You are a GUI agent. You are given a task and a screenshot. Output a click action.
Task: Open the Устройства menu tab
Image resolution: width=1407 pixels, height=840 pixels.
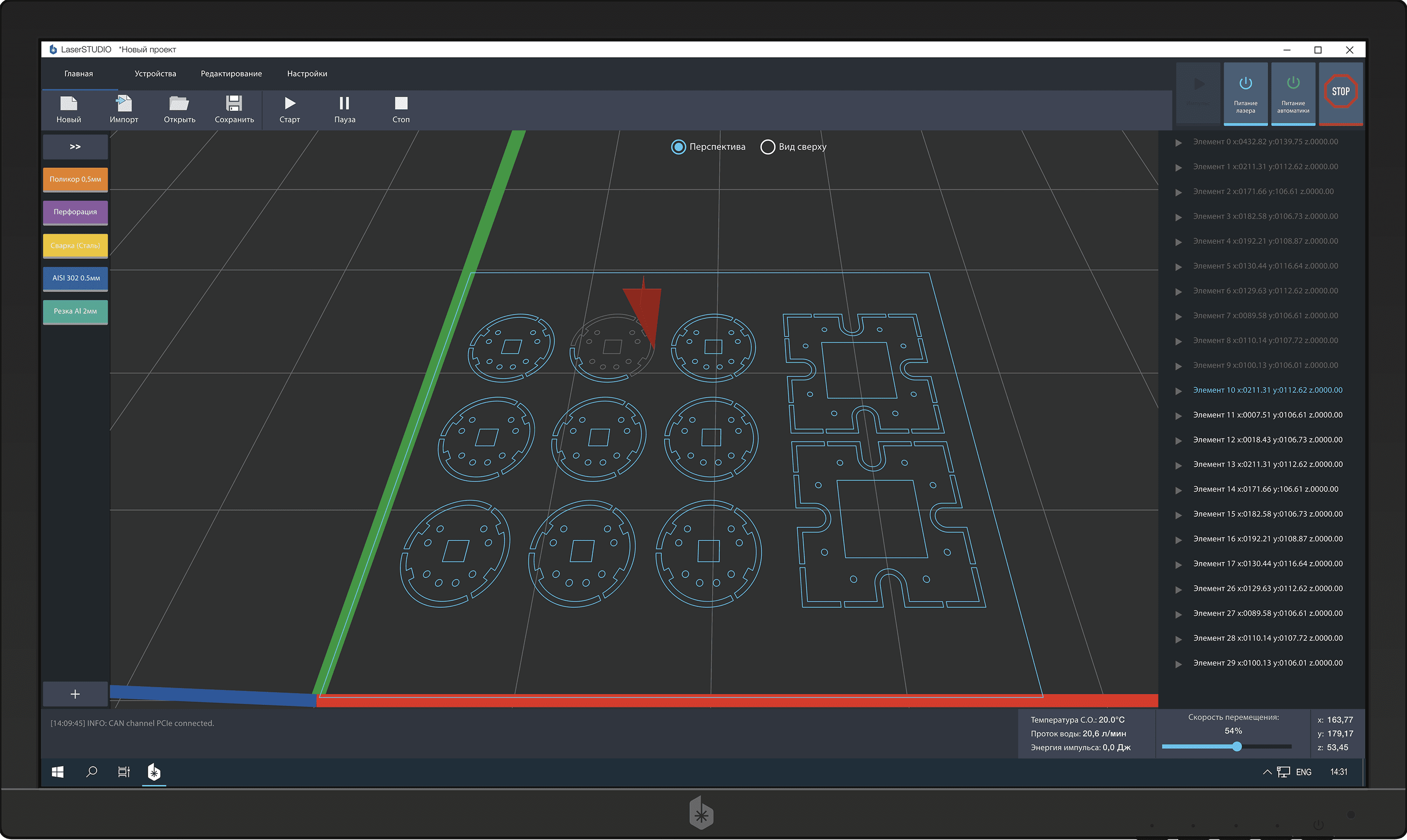pyautogui.click(x=155, y=74)
